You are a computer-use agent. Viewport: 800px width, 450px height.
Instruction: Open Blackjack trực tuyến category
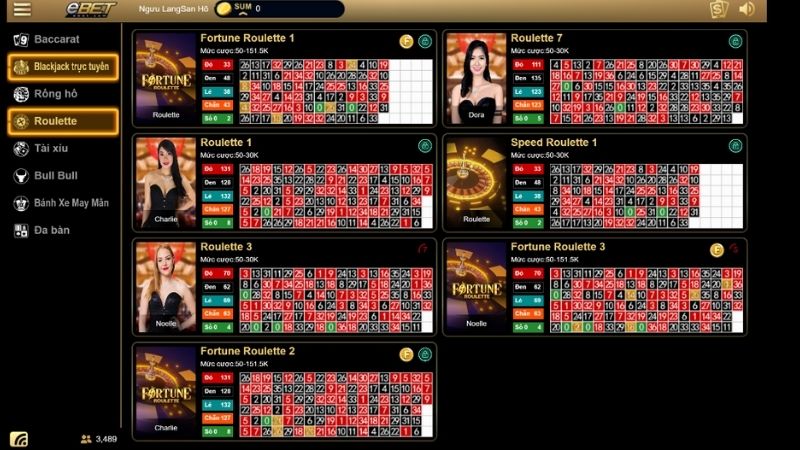[x=63, y=67]
